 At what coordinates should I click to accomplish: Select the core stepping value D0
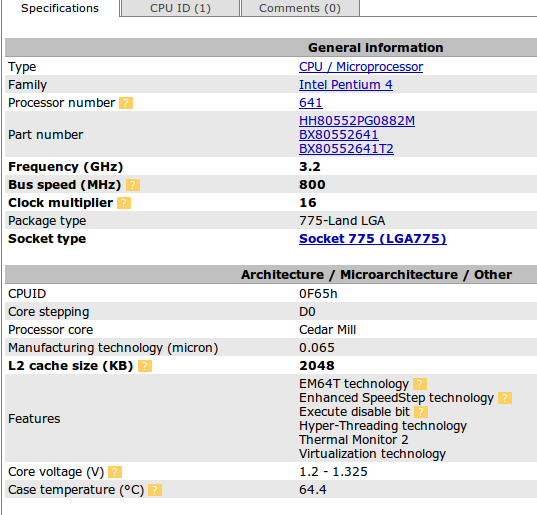(307, 312)
